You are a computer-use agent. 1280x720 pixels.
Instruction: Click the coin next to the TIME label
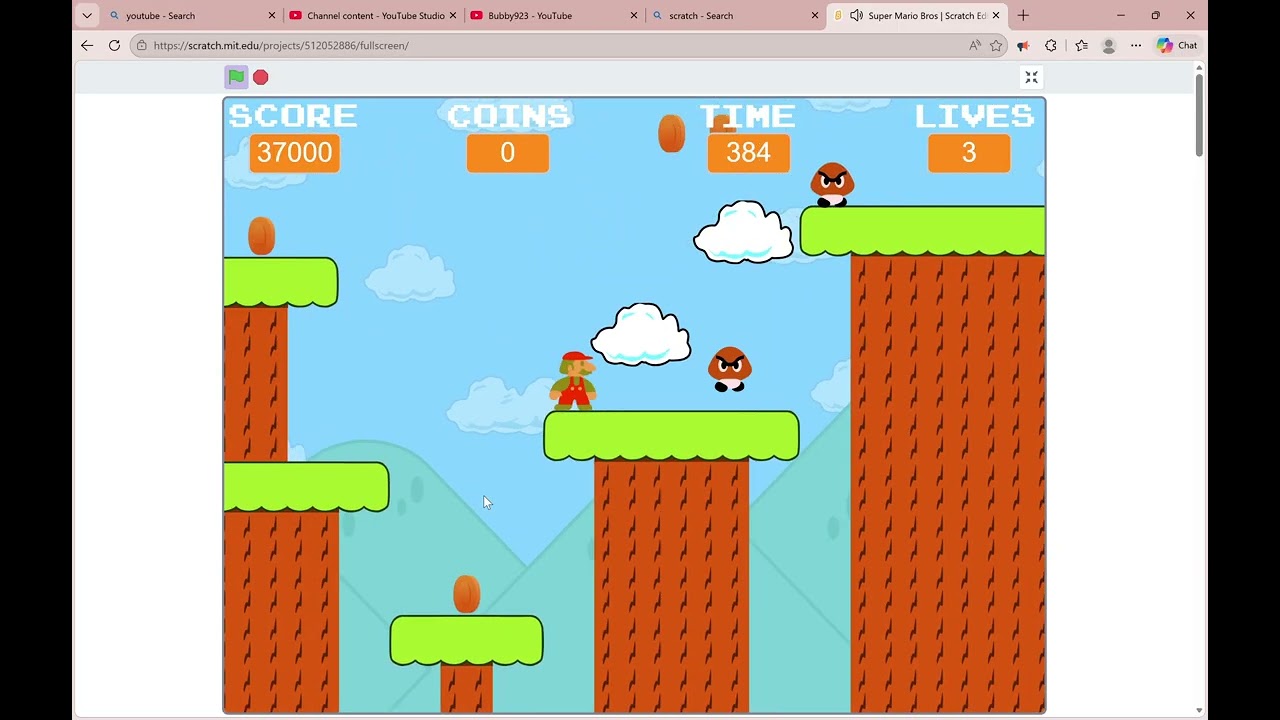(672, 133)
